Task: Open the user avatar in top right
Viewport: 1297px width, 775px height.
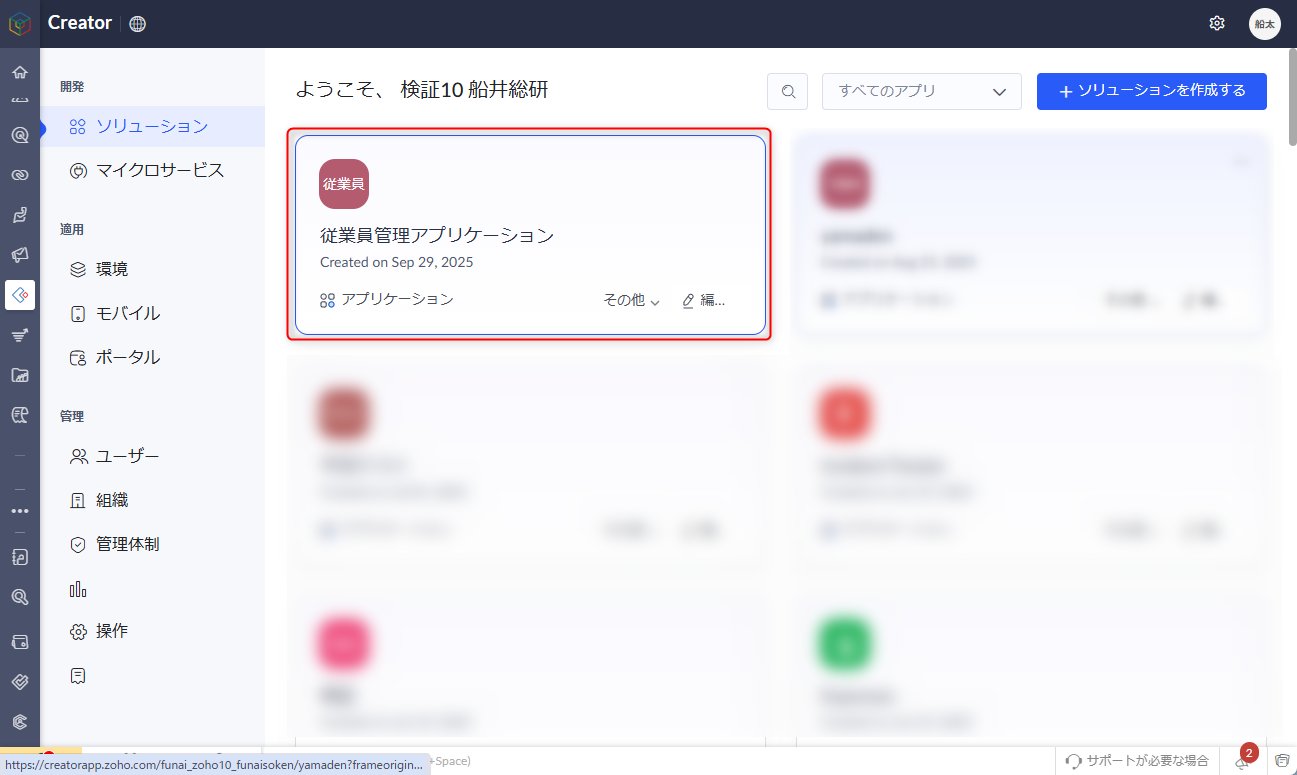Action: tap(1264, 23)
